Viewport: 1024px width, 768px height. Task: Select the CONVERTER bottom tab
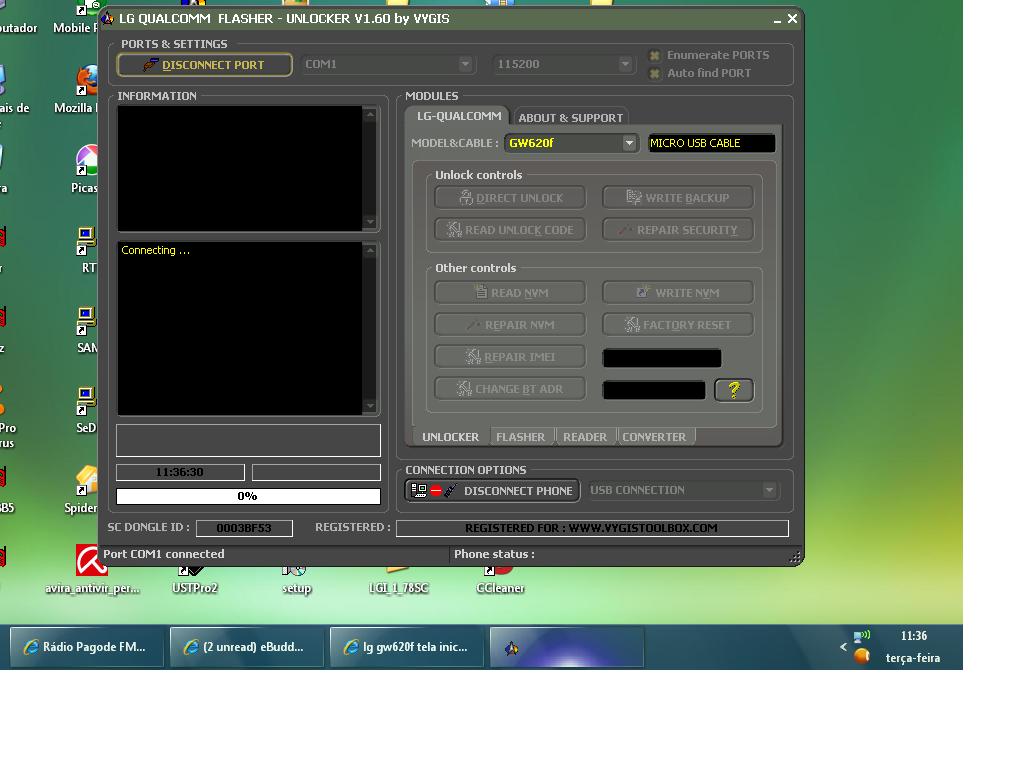point(654,437)
